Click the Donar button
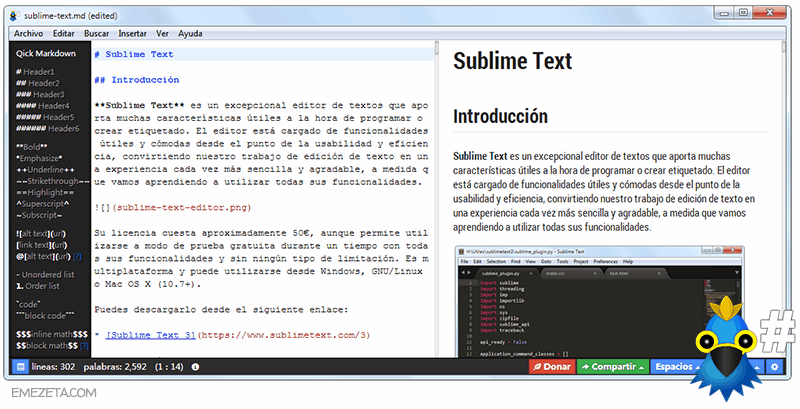 (552, 367)
